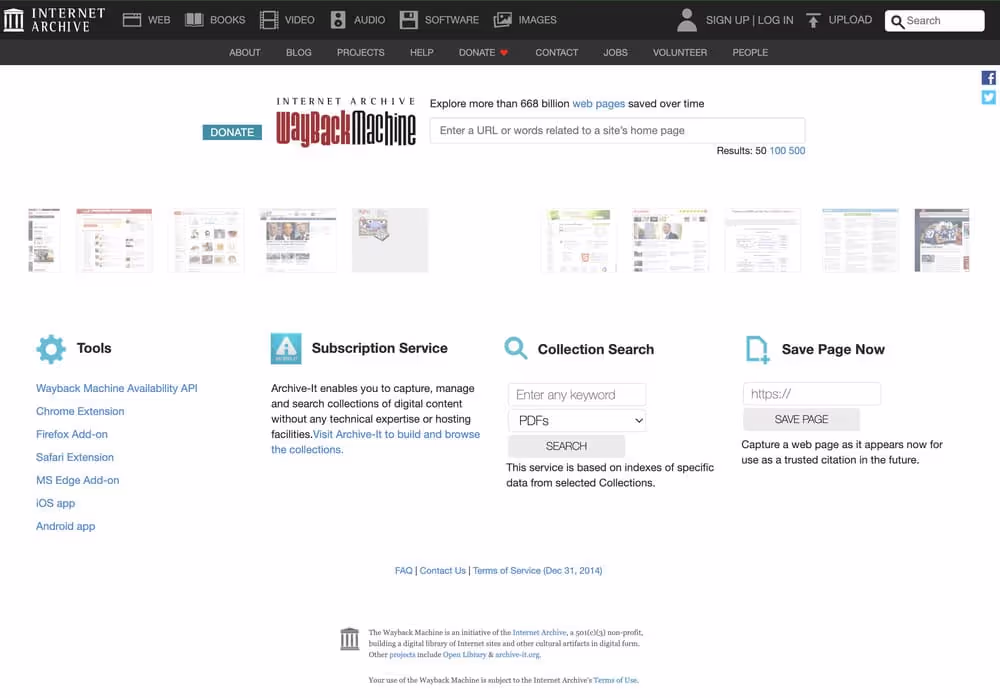The height and width of the screenshot is (698, 1000).
Task: Open the Books section icon
Action: point(194,20)
